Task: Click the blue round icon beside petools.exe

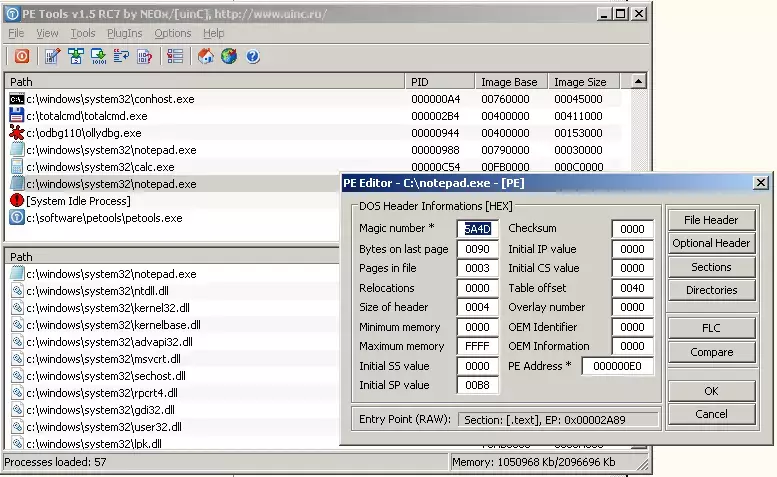Action: pyautogui.click(x=17, y=217)
